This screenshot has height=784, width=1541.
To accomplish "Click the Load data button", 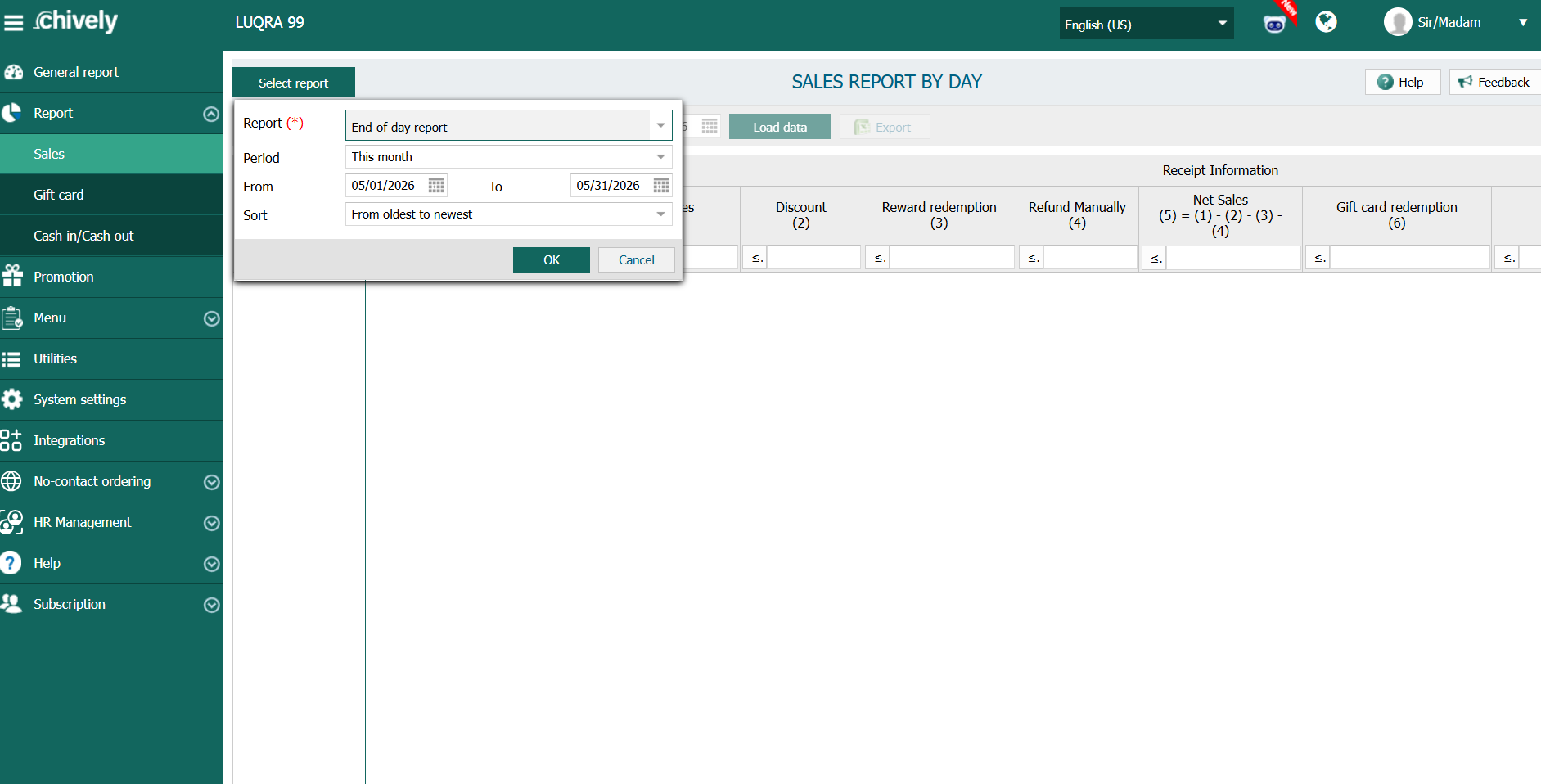I will 780,127.
